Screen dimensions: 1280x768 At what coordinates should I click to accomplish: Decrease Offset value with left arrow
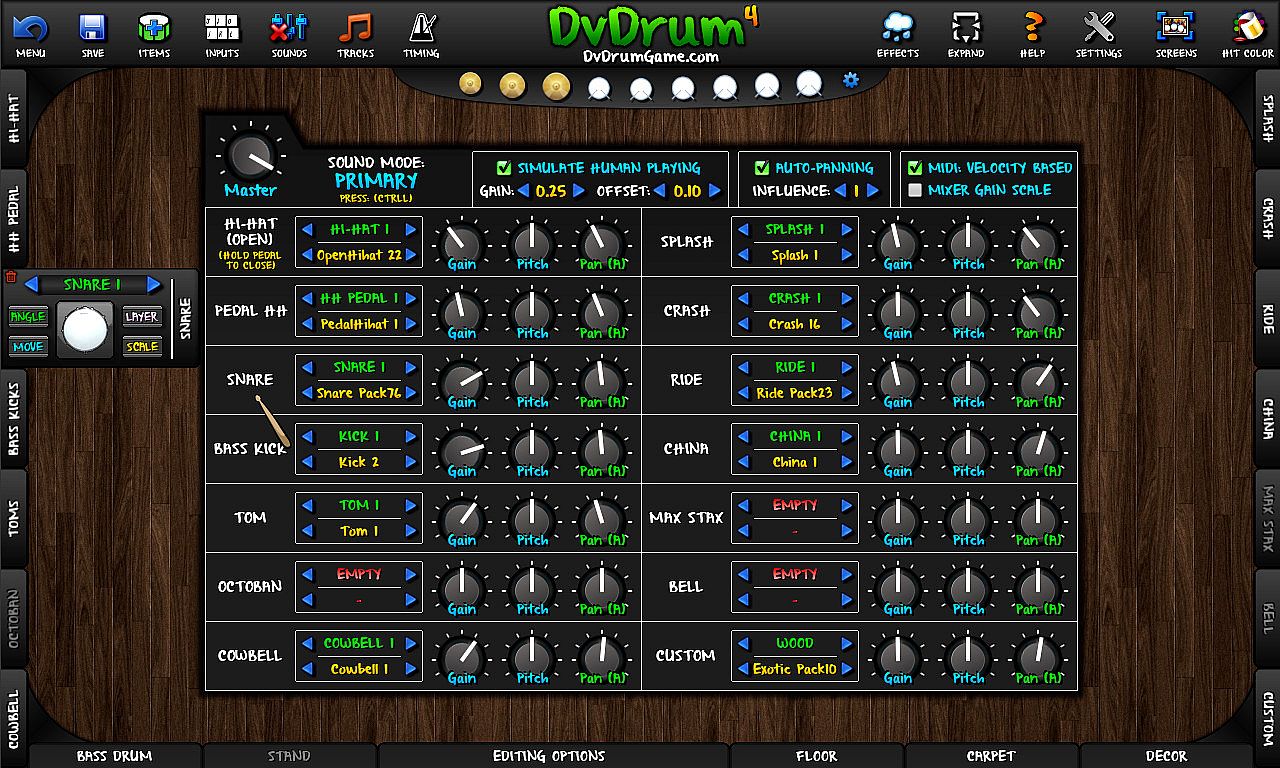pos(658,191)
